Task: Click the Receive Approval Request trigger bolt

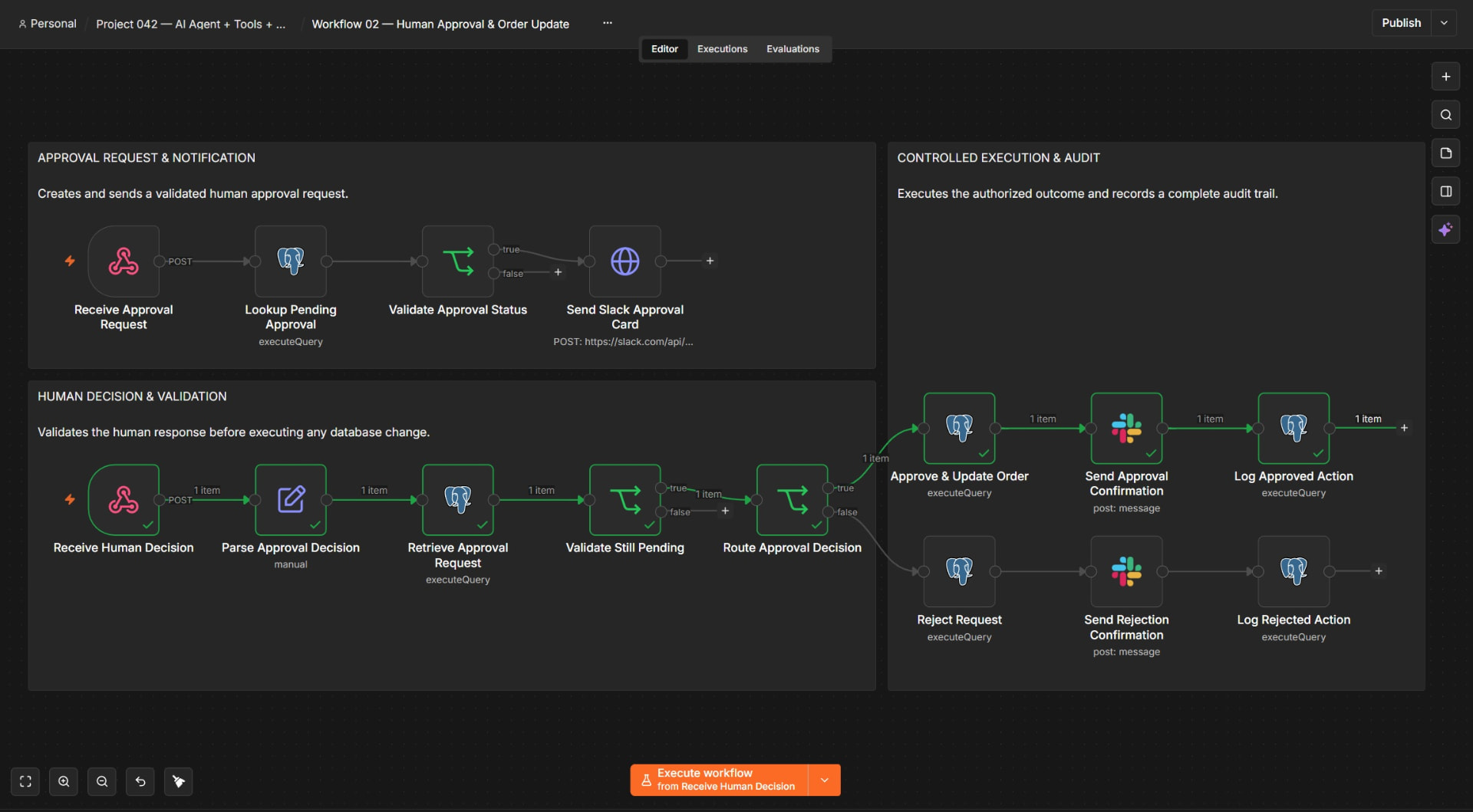Action: click(70, 261)
